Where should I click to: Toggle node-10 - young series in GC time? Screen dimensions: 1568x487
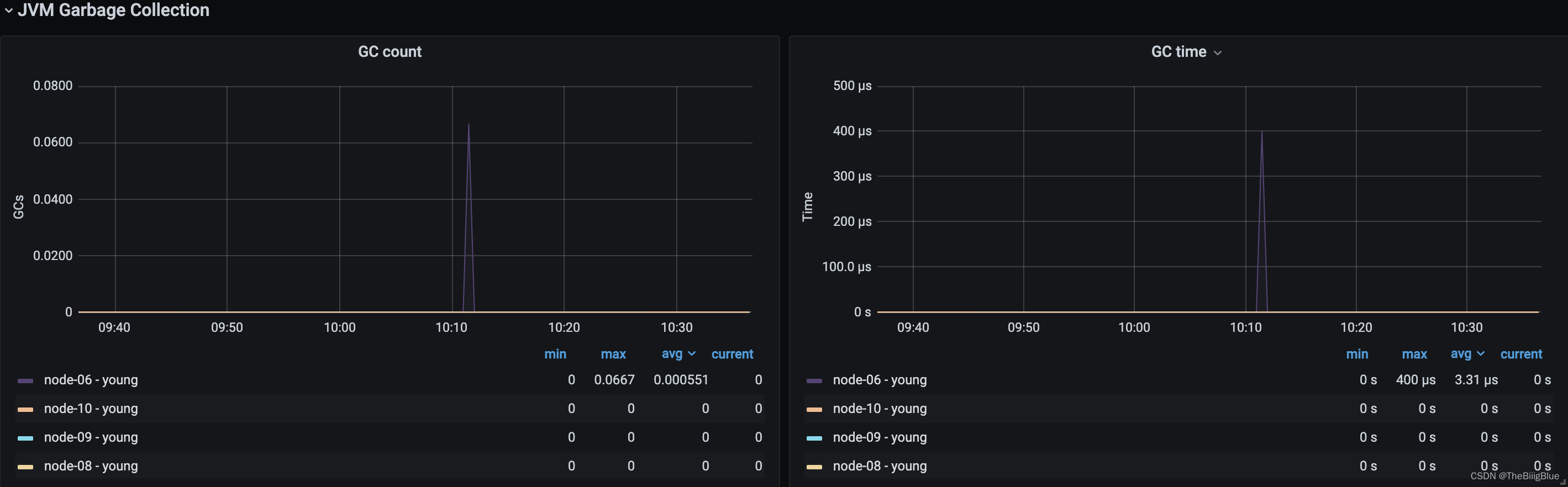tap(880, 409)
